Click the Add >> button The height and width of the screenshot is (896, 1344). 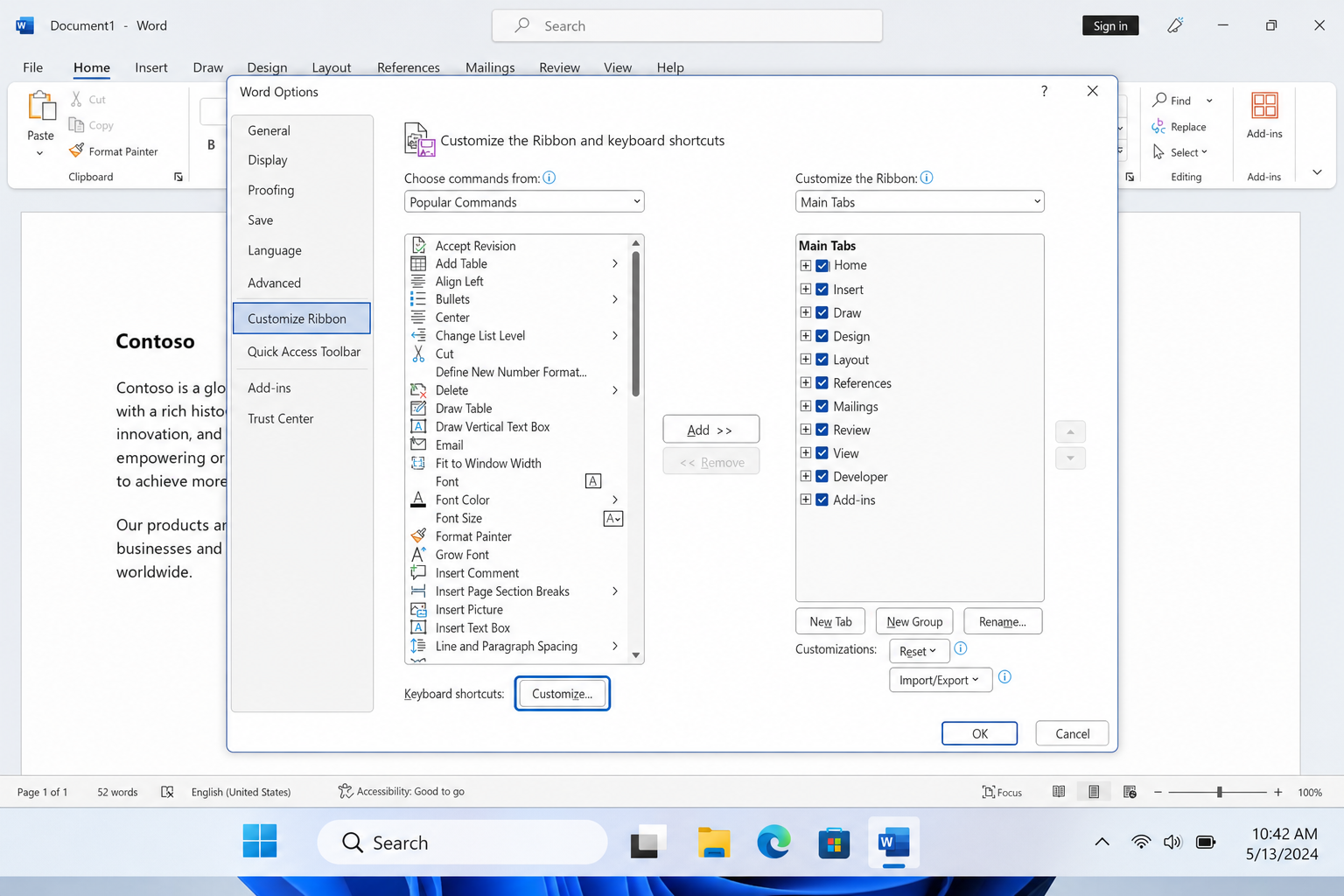[x=710, y=430]
